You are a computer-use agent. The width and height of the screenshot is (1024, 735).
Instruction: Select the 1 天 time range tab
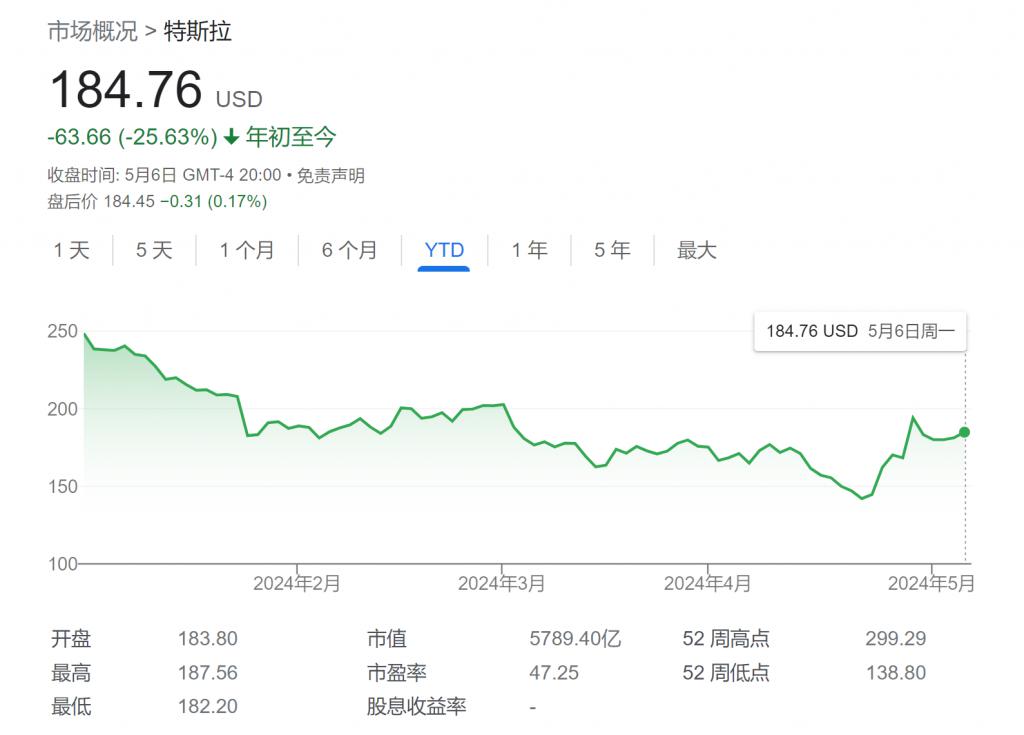(x=72, y=250)
